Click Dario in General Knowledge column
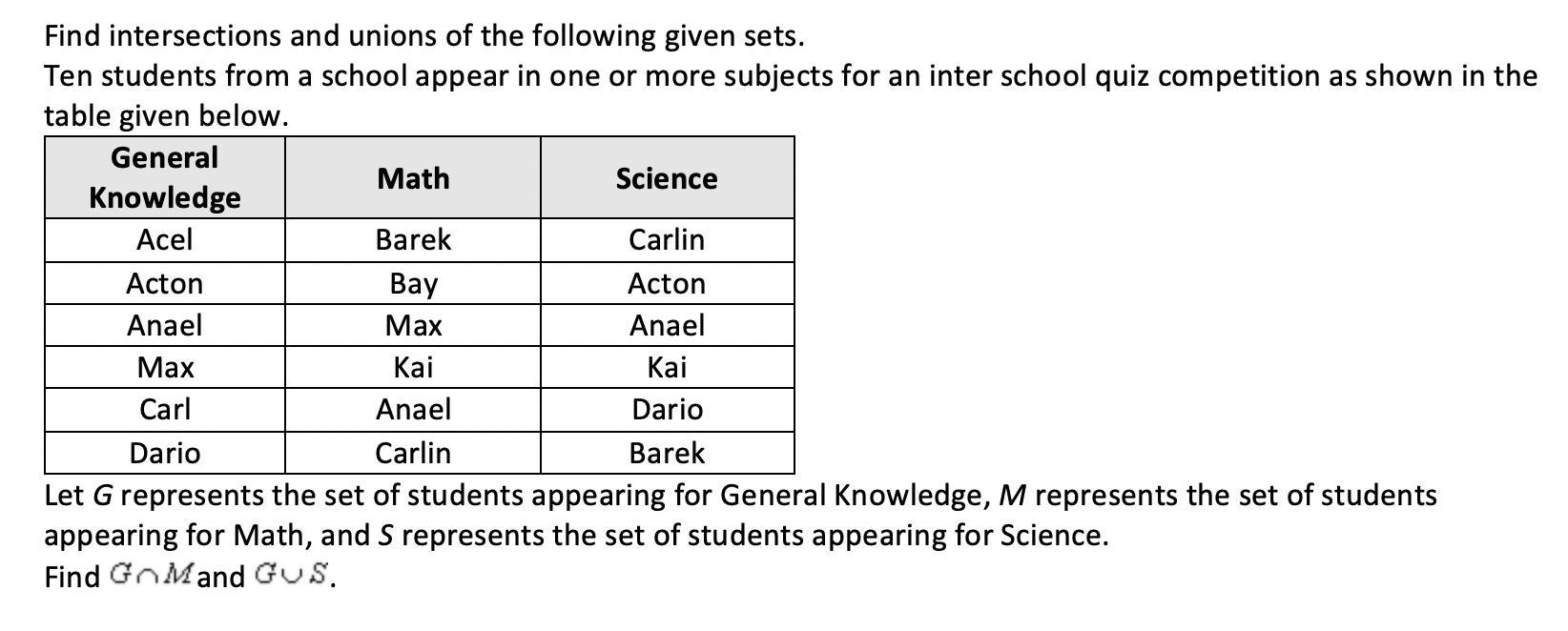 tap(165, 453)
